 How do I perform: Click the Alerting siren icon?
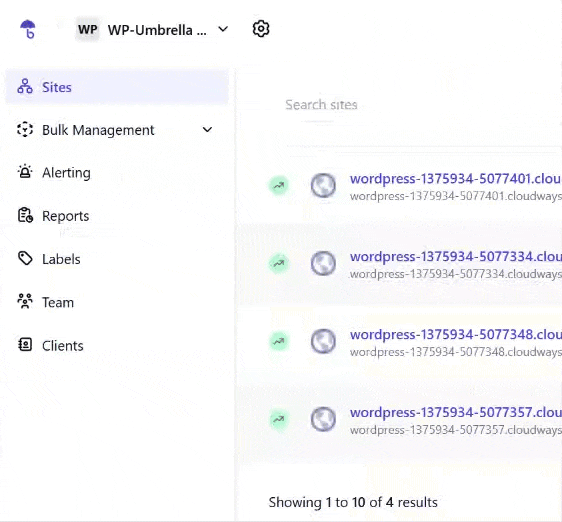(x=25, y=172)
